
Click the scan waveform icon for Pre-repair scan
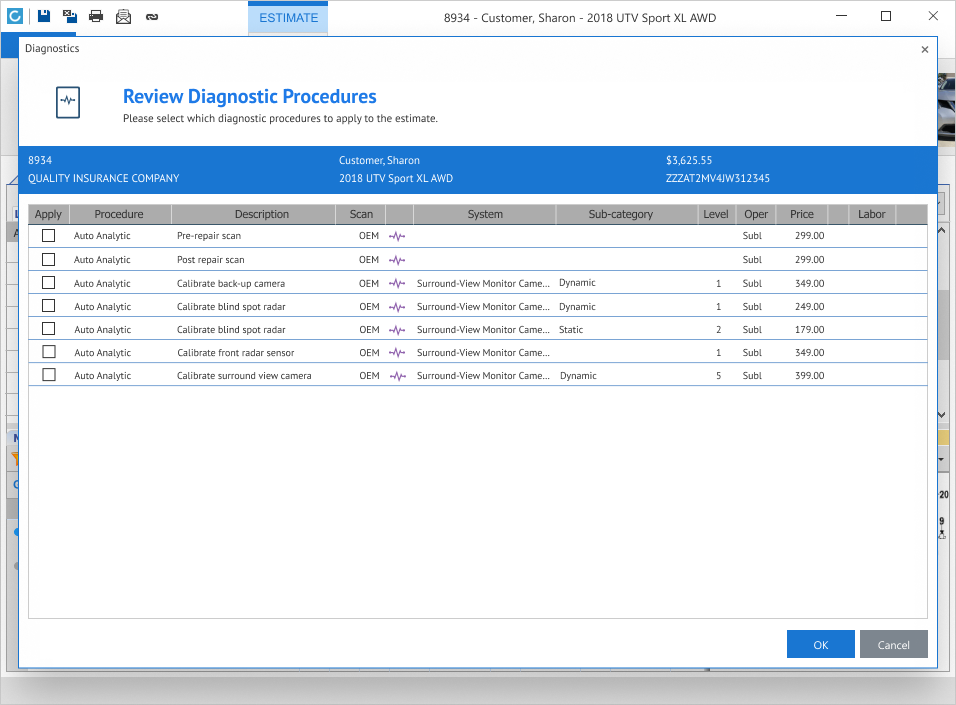[397, 236]
